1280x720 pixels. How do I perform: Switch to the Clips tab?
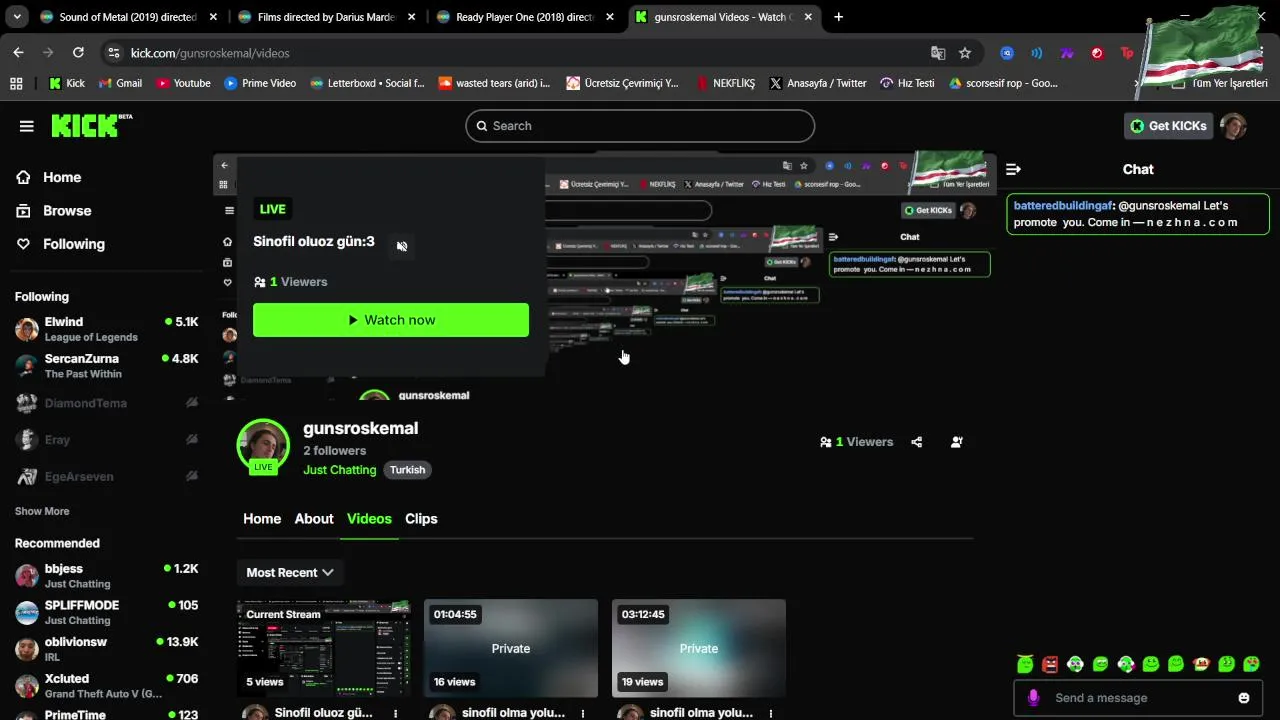(x=421, y=518)
